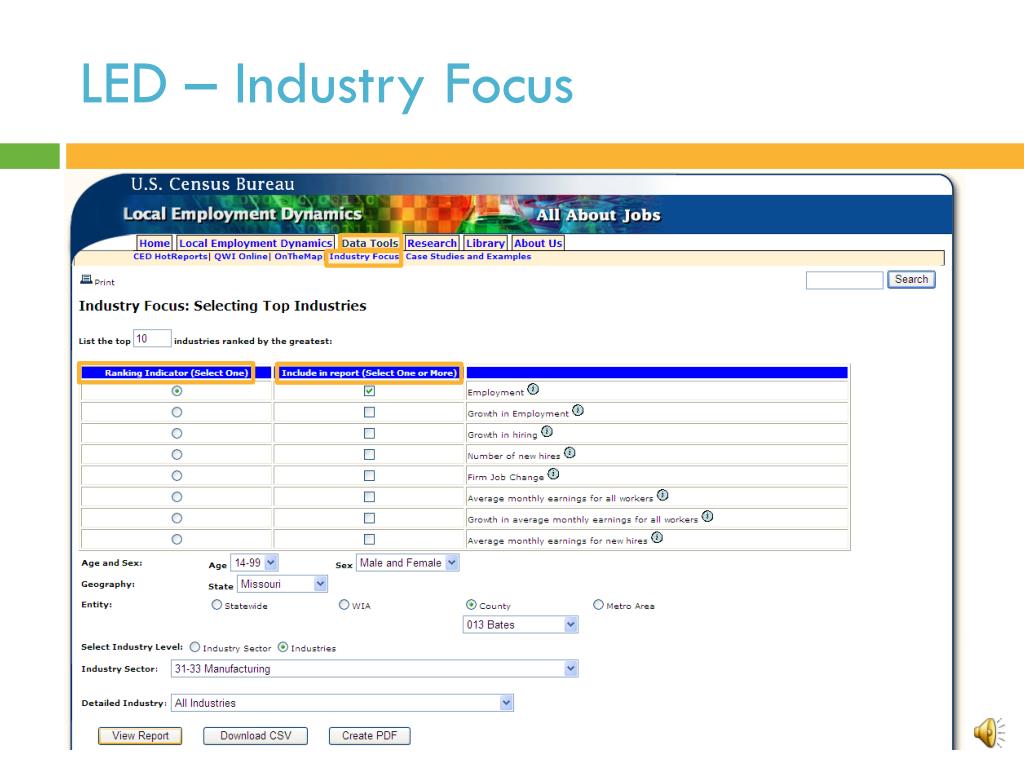Image resolution: width=1024 pixels, height=768 pixels.
Task: Check Average monthly earnings new hires report box
Action: [x=370, y=539]
